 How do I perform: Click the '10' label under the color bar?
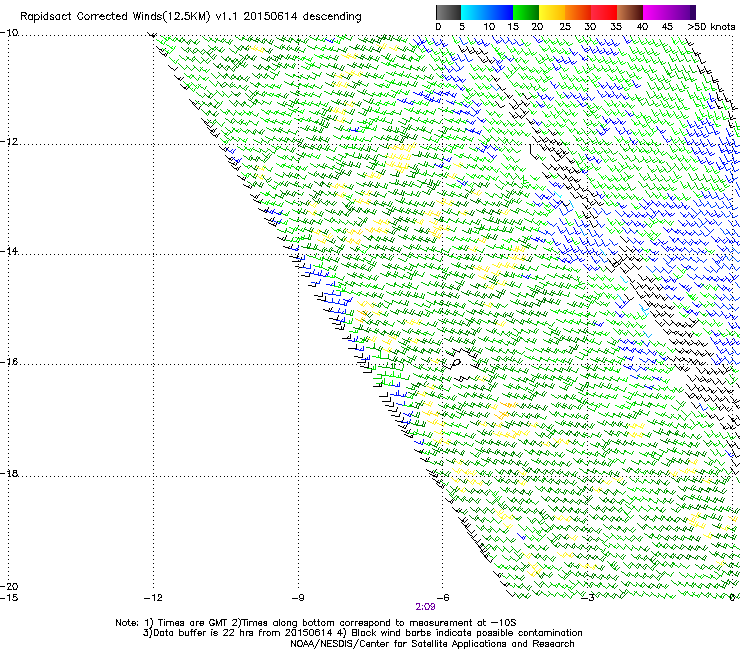489,26
